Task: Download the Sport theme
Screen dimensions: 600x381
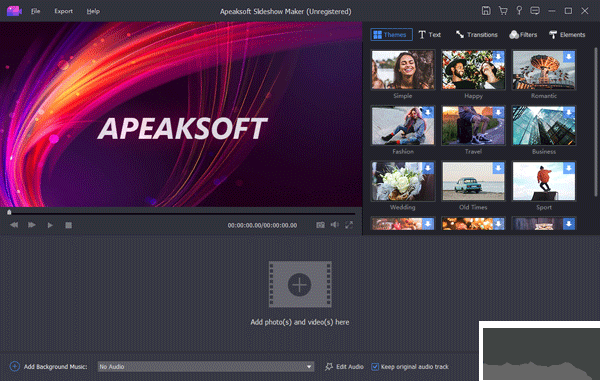Action: click(x=569, y=168)
